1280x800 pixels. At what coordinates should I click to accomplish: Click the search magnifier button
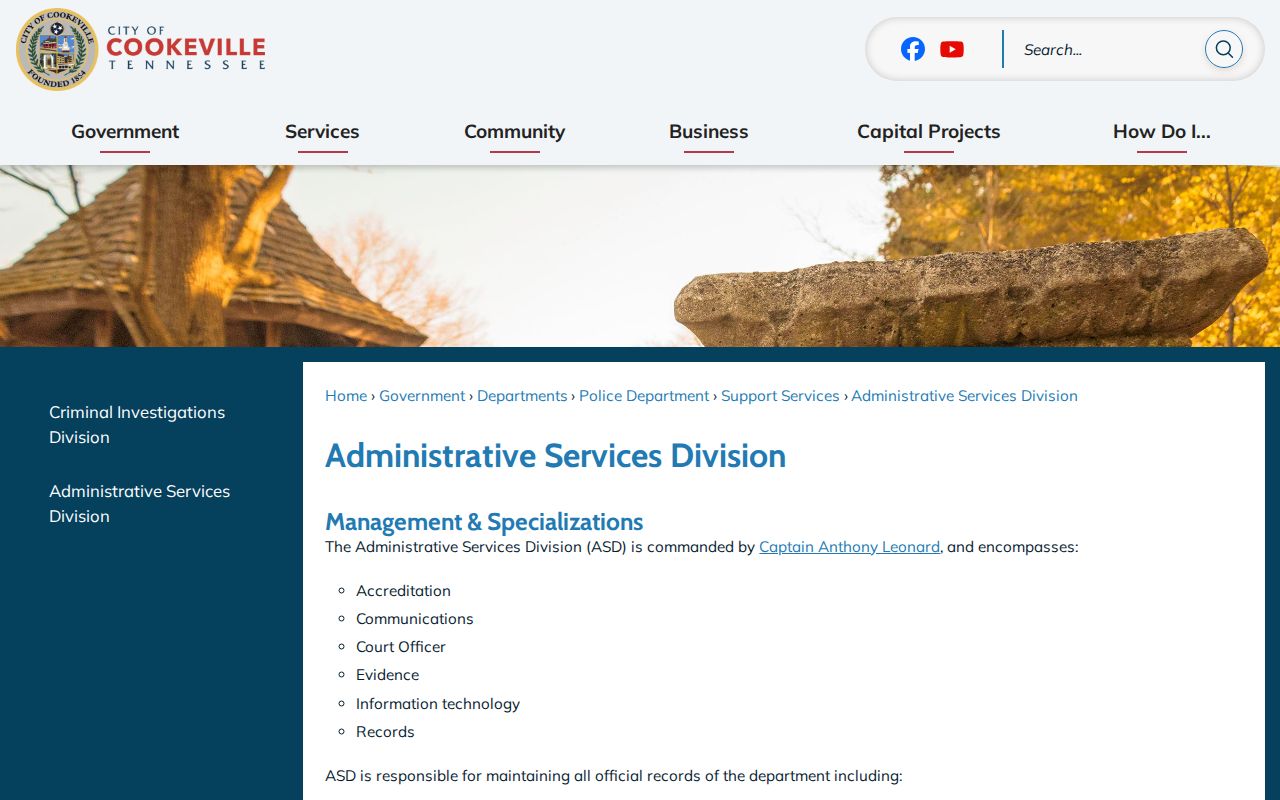pos(1223,49)
